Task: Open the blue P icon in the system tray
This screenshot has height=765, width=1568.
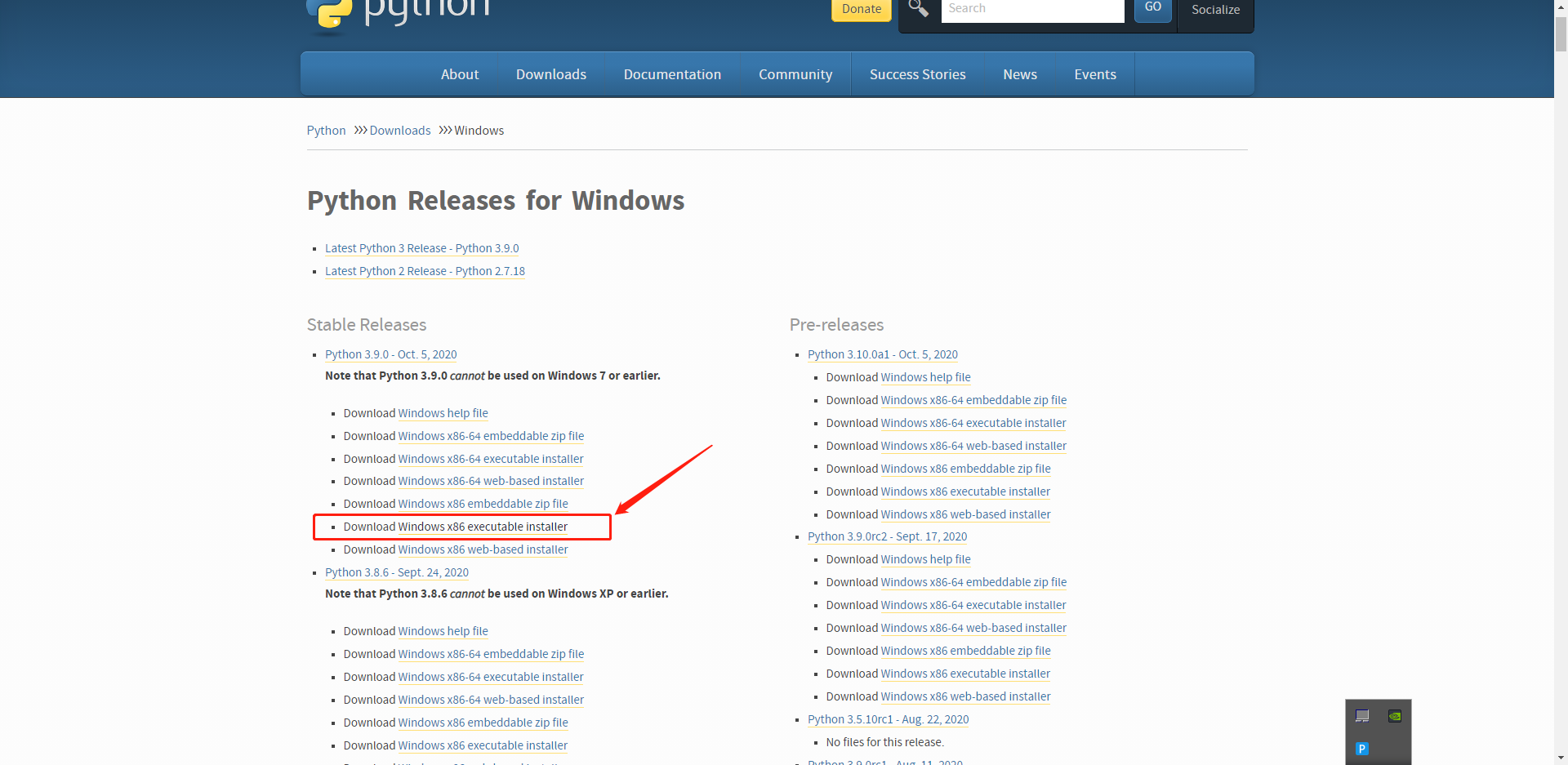Action: pyautogui.click(x=1362, y=749)
